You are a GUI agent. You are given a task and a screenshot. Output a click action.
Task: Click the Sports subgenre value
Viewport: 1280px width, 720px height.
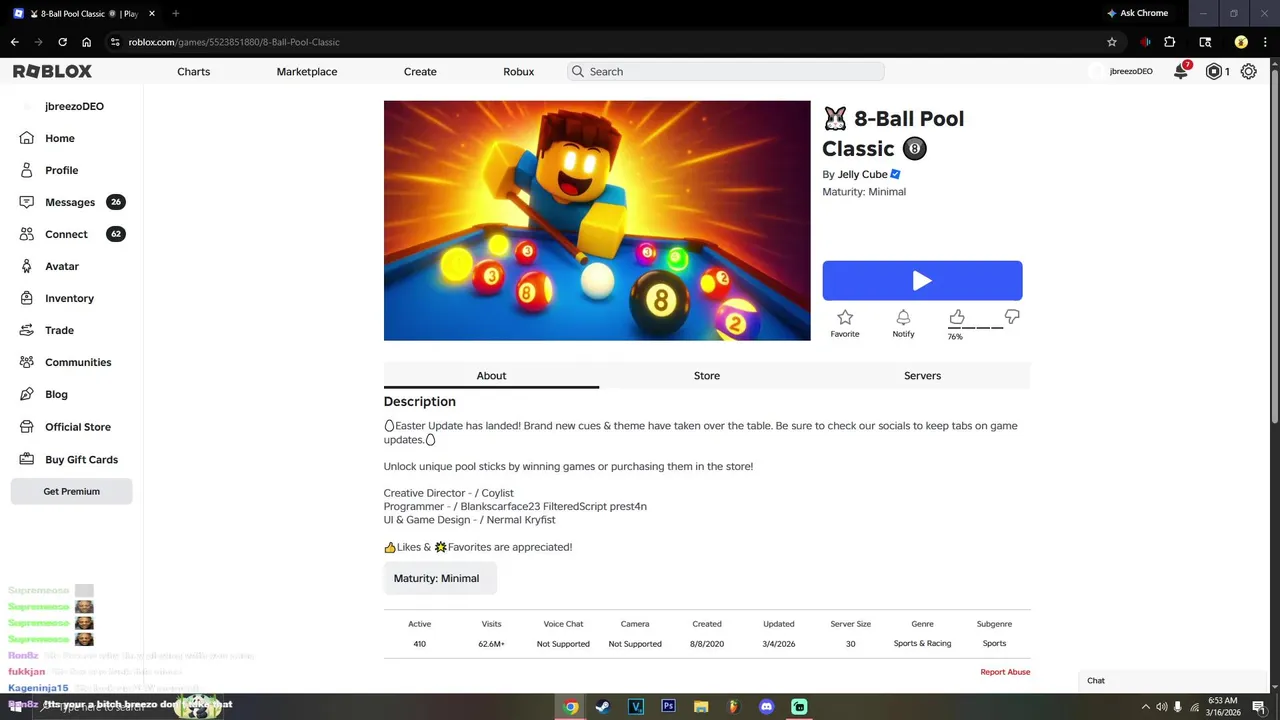(994, 643)
